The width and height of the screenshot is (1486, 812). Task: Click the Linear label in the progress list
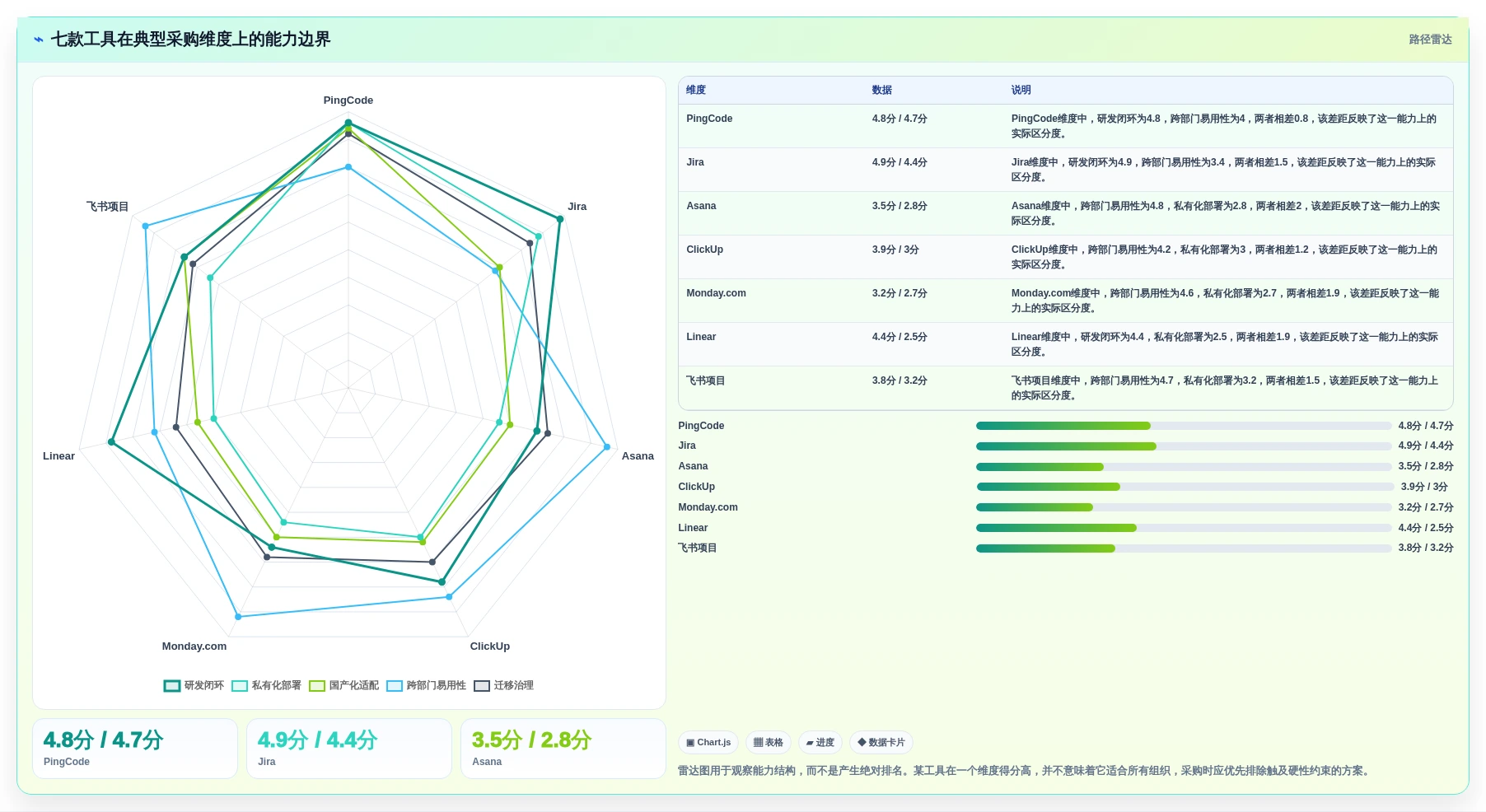(x=693, y=528)
